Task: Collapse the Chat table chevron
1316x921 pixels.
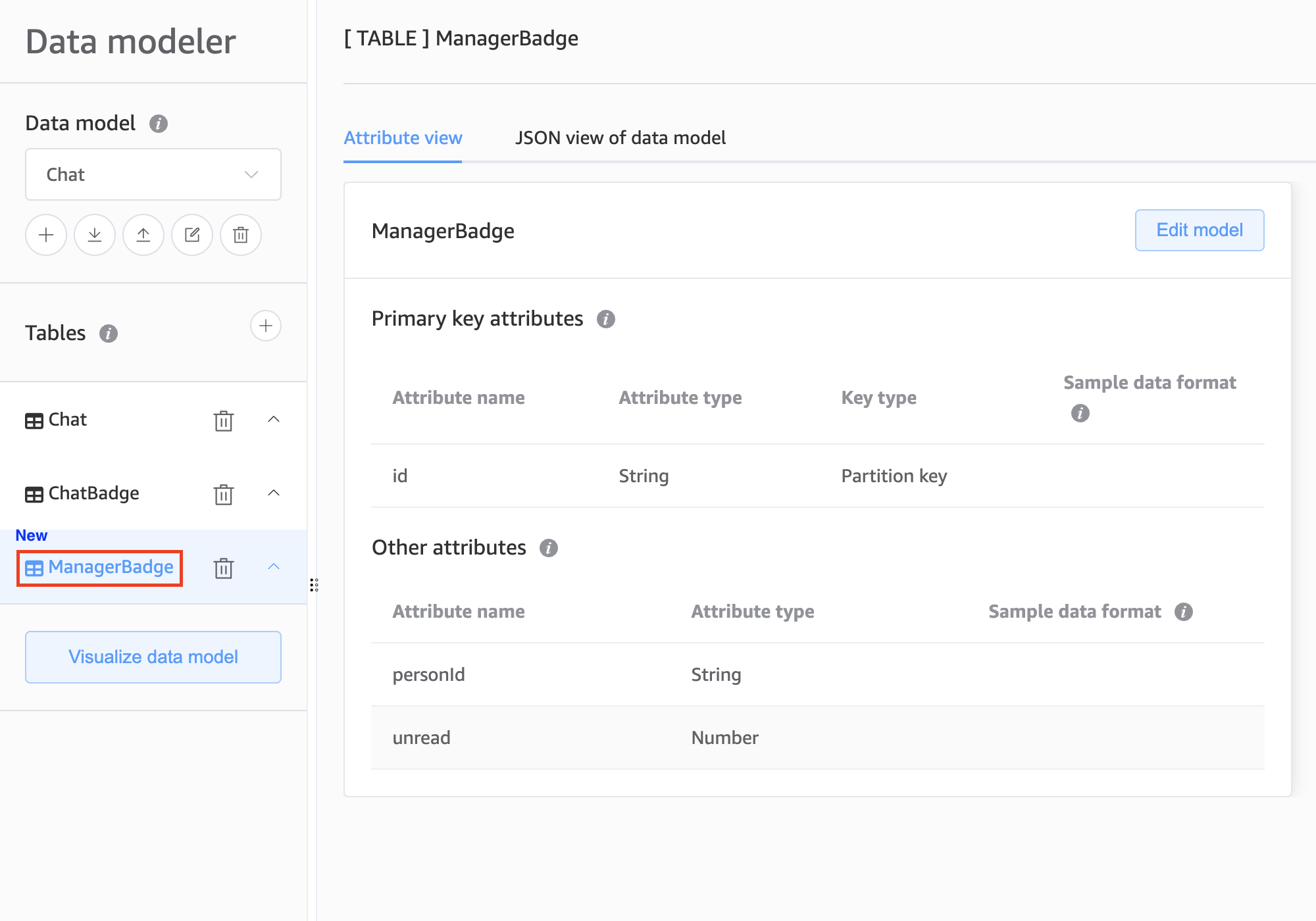Action: click(x=274, y=419)
